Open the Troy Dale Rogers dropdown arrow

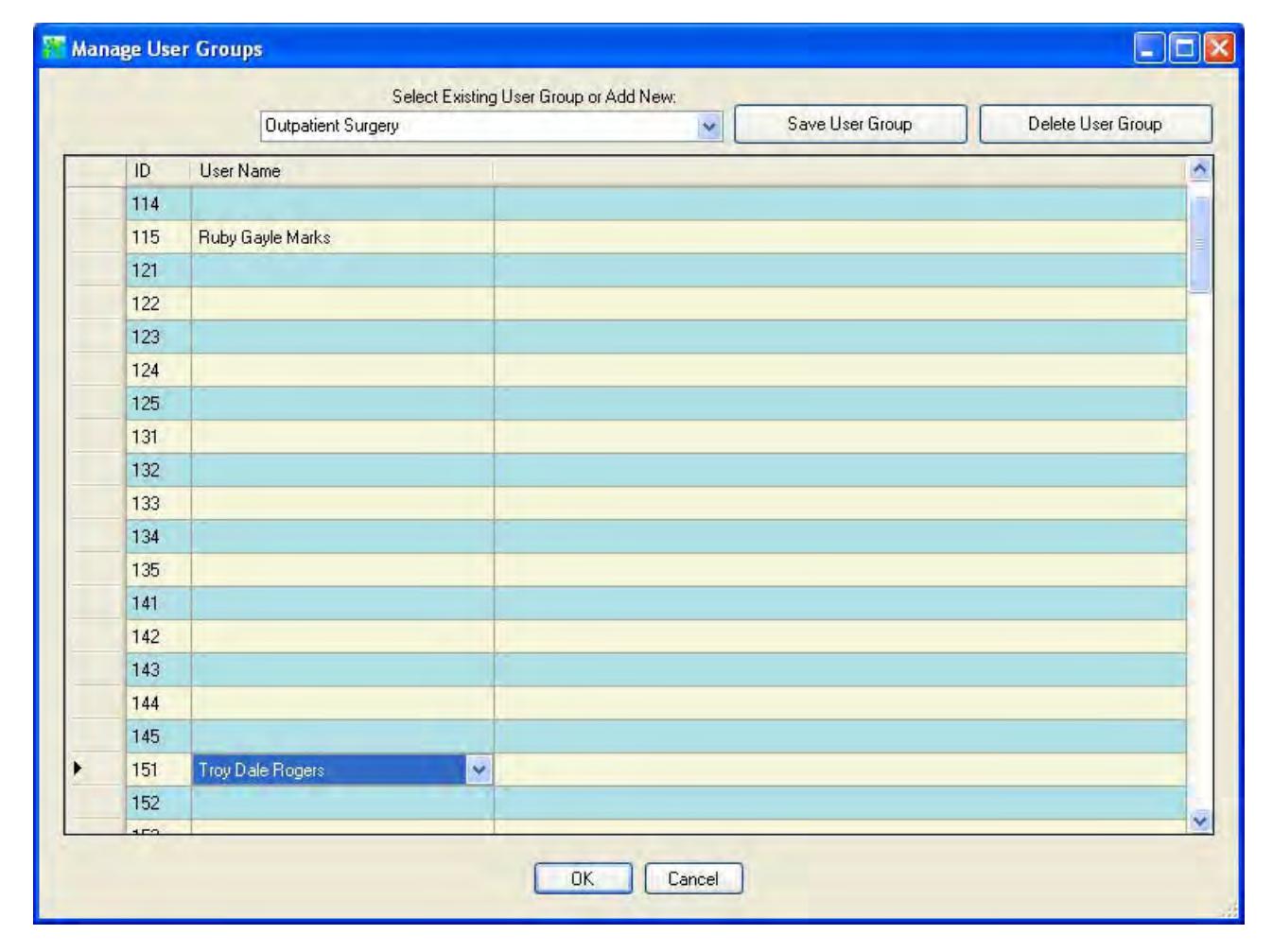click(x=480, y=770)
